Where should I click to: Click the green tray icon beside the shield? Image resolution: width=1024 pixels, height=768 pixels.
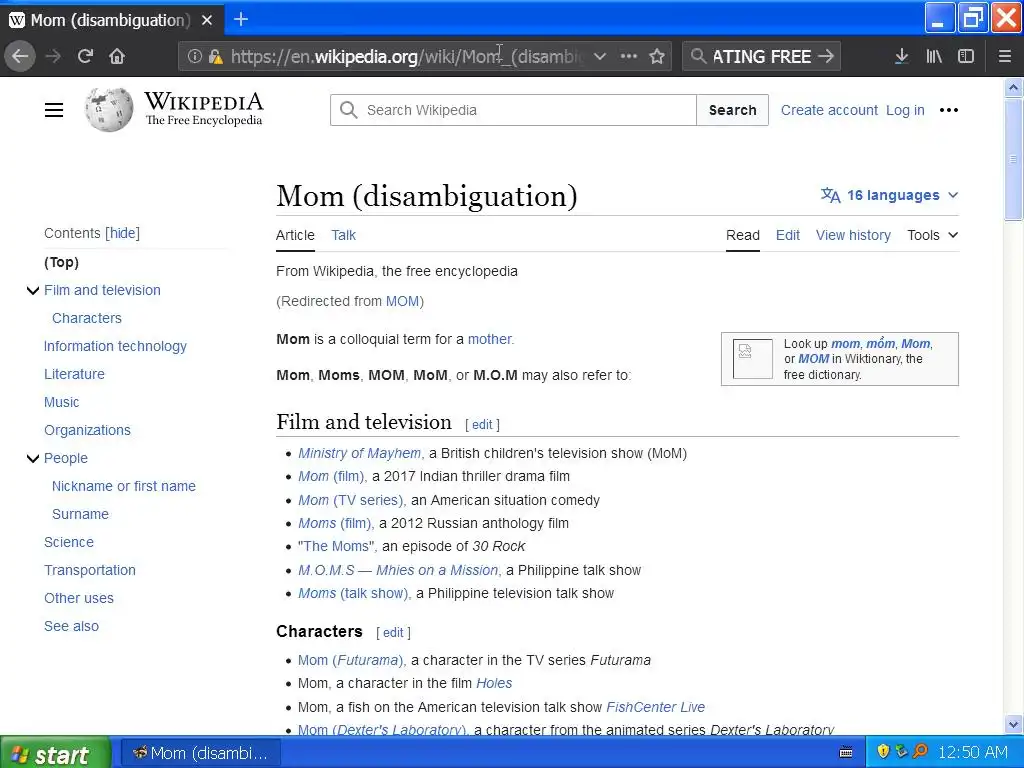[902, 752]
